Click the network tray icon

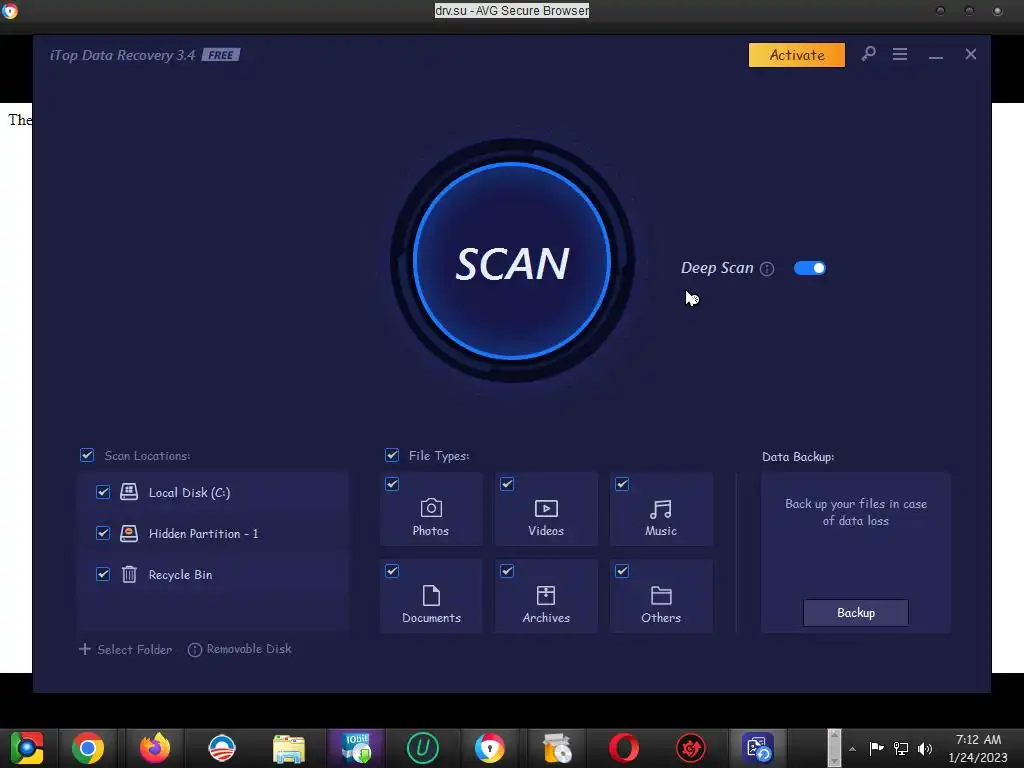pos(901,748)
